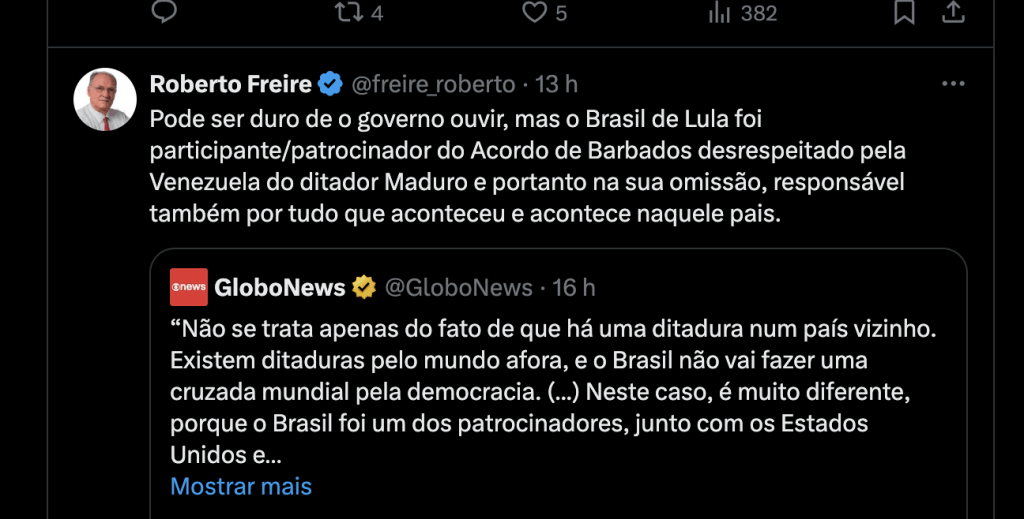Bookmark the tweet above Roberto Freire's post
This screenshot has width=1024, height=519.
(904, 12)
